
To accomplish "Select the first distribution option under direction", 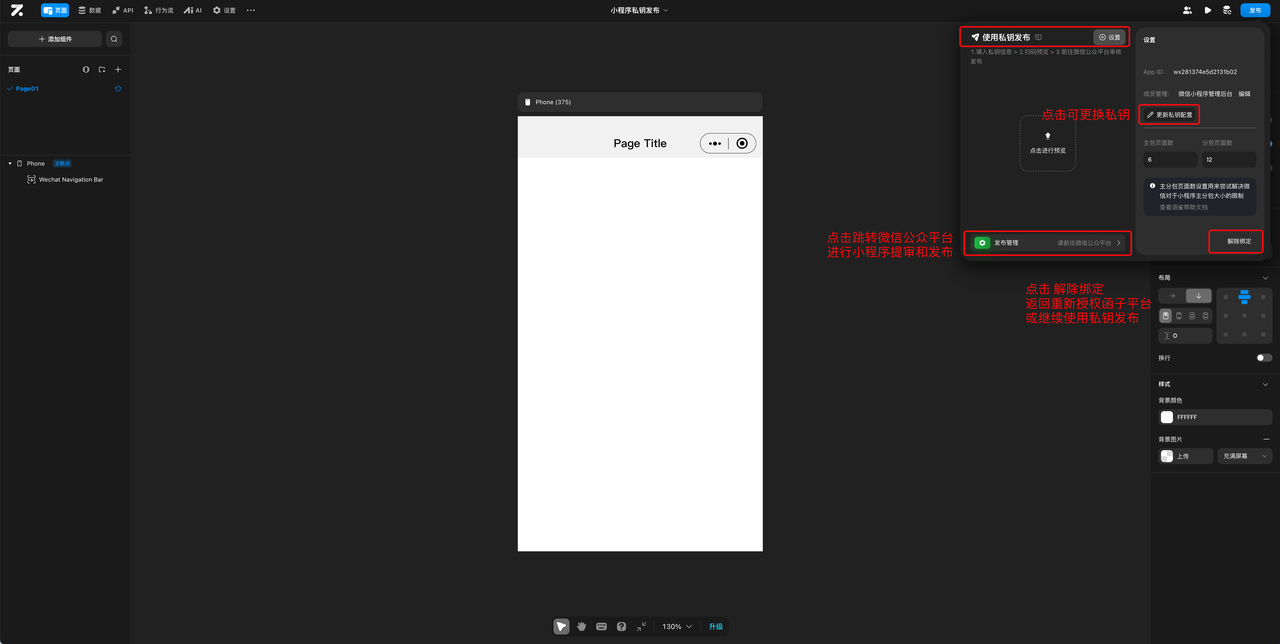I will click(1165, 316).
